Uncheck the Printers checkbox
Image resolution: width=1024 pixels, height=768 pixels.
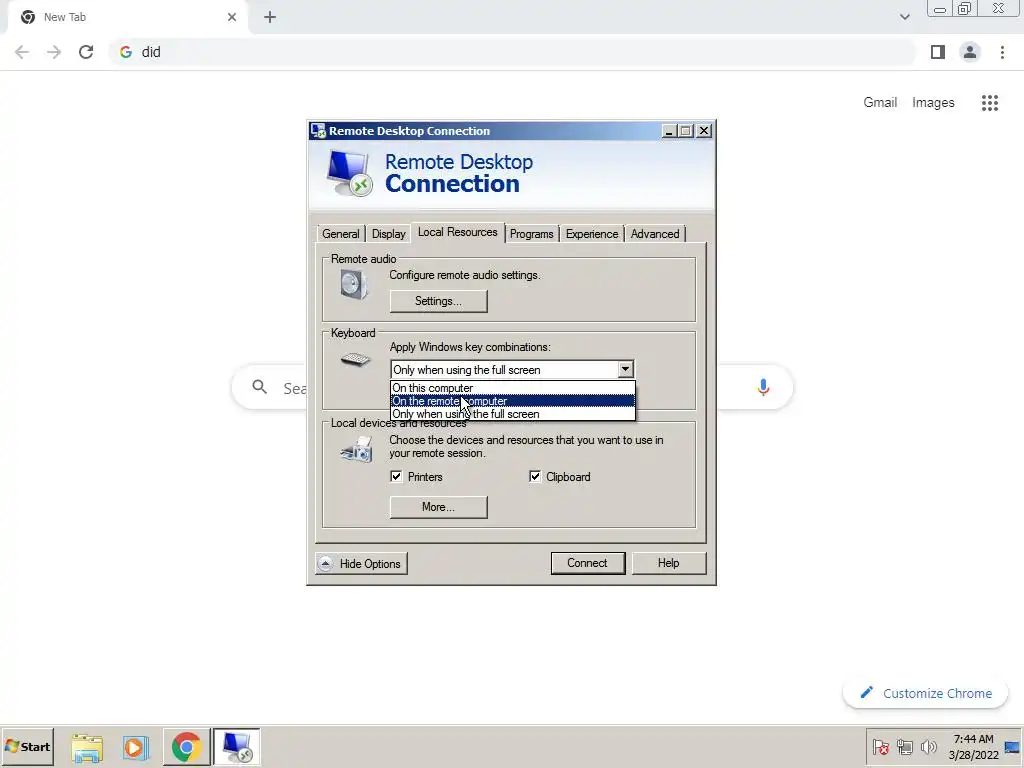point(396,477)
